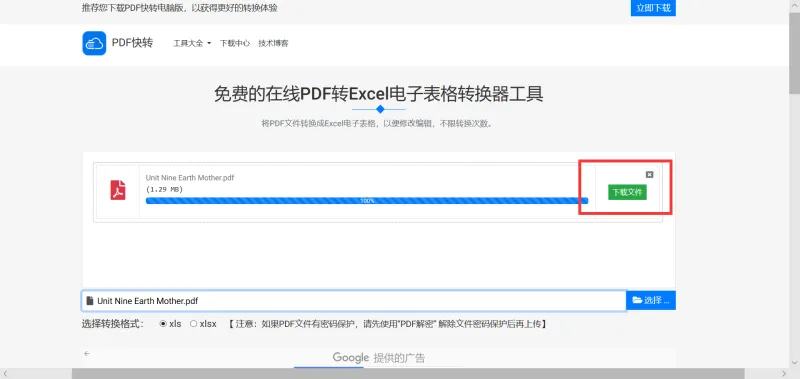Click the blue 选择 file browse button
This screenshot has height=379, width=800.
pyautogui.click(x=651, y=300)
